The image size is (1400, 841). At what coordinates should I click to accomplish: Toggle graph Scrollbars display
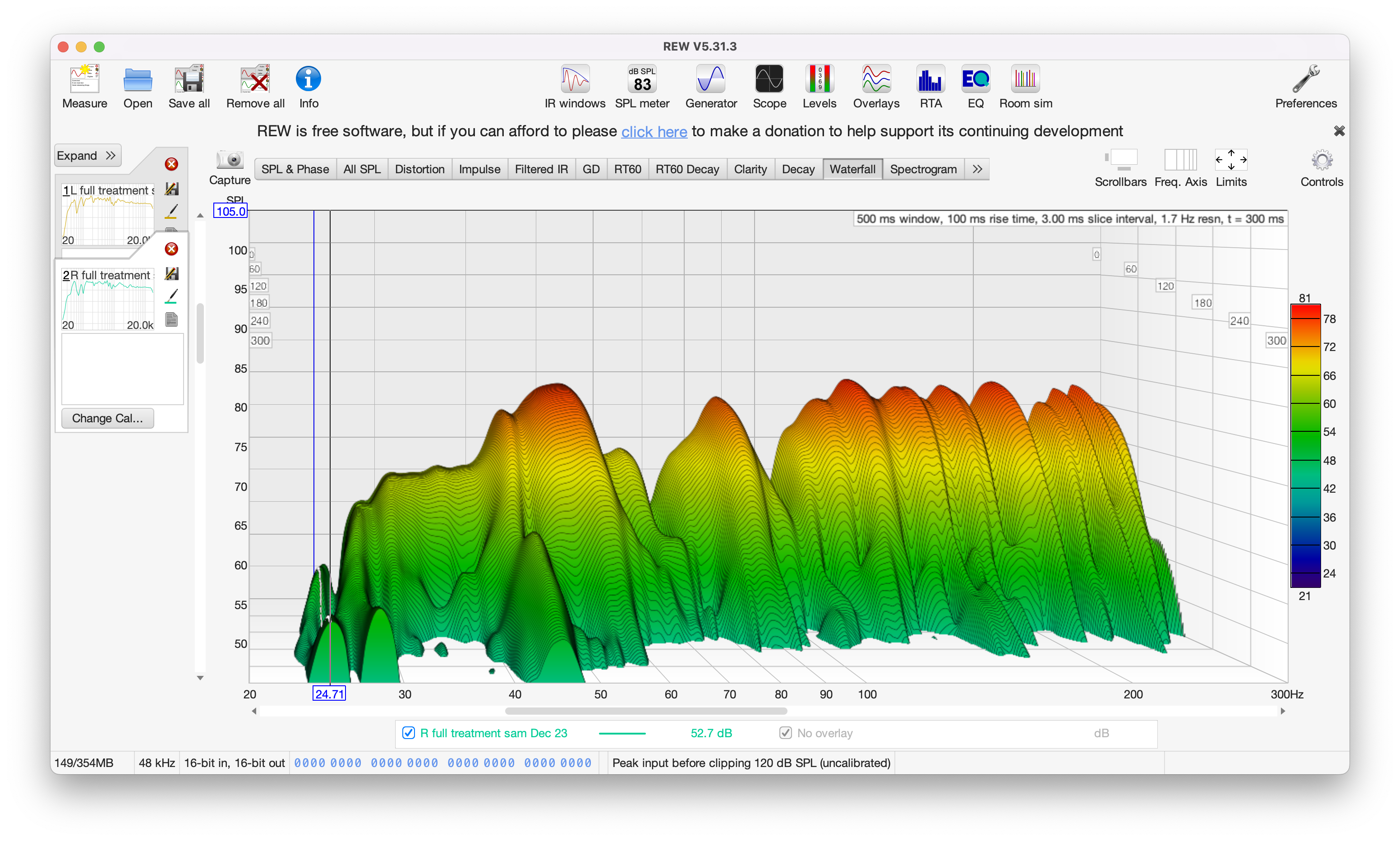[x=1120, y=161]
